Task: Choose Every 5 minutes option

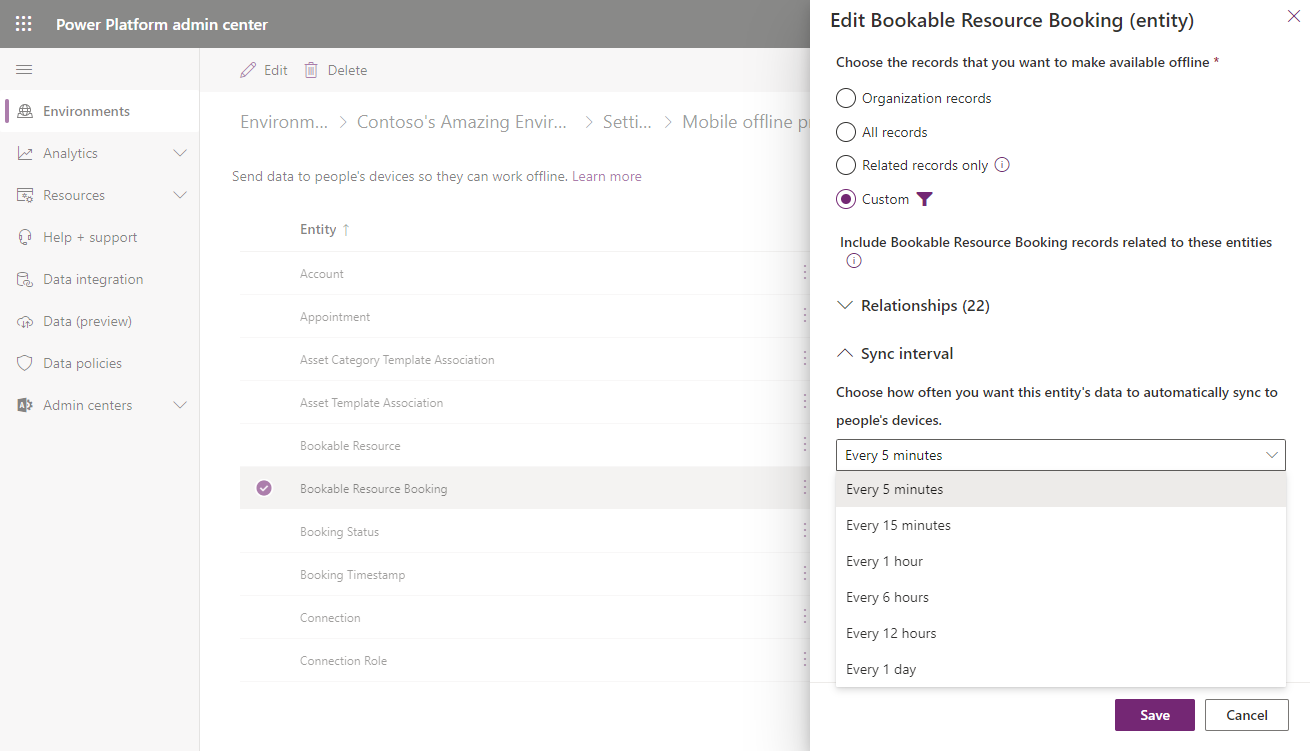Action: point(1061,489)
